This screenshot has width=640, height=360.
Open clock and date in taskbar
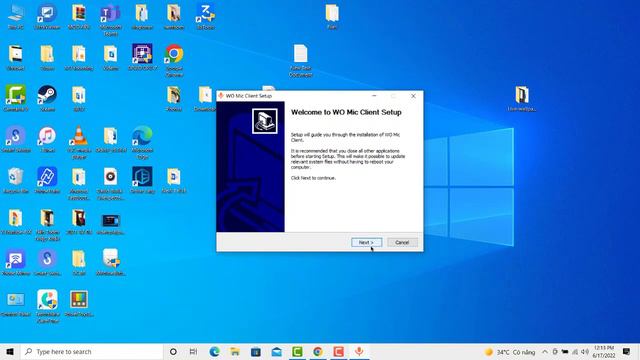pos(604,352)
